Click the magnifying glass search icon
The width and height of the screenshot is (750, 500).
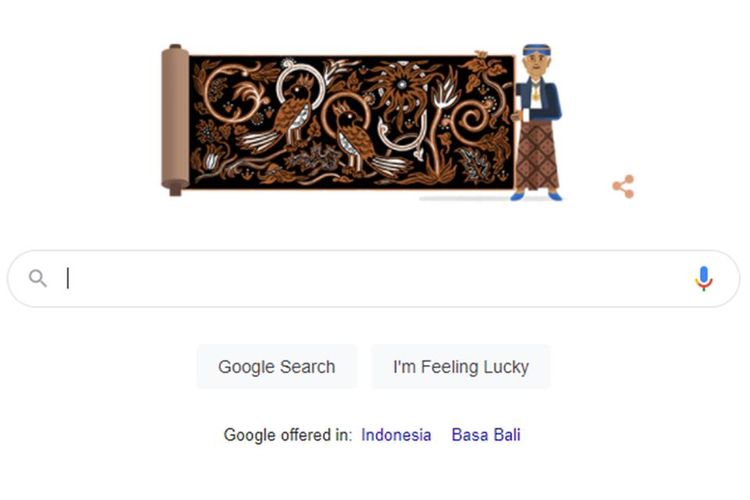pyautogui.click(x=38, y=278)
